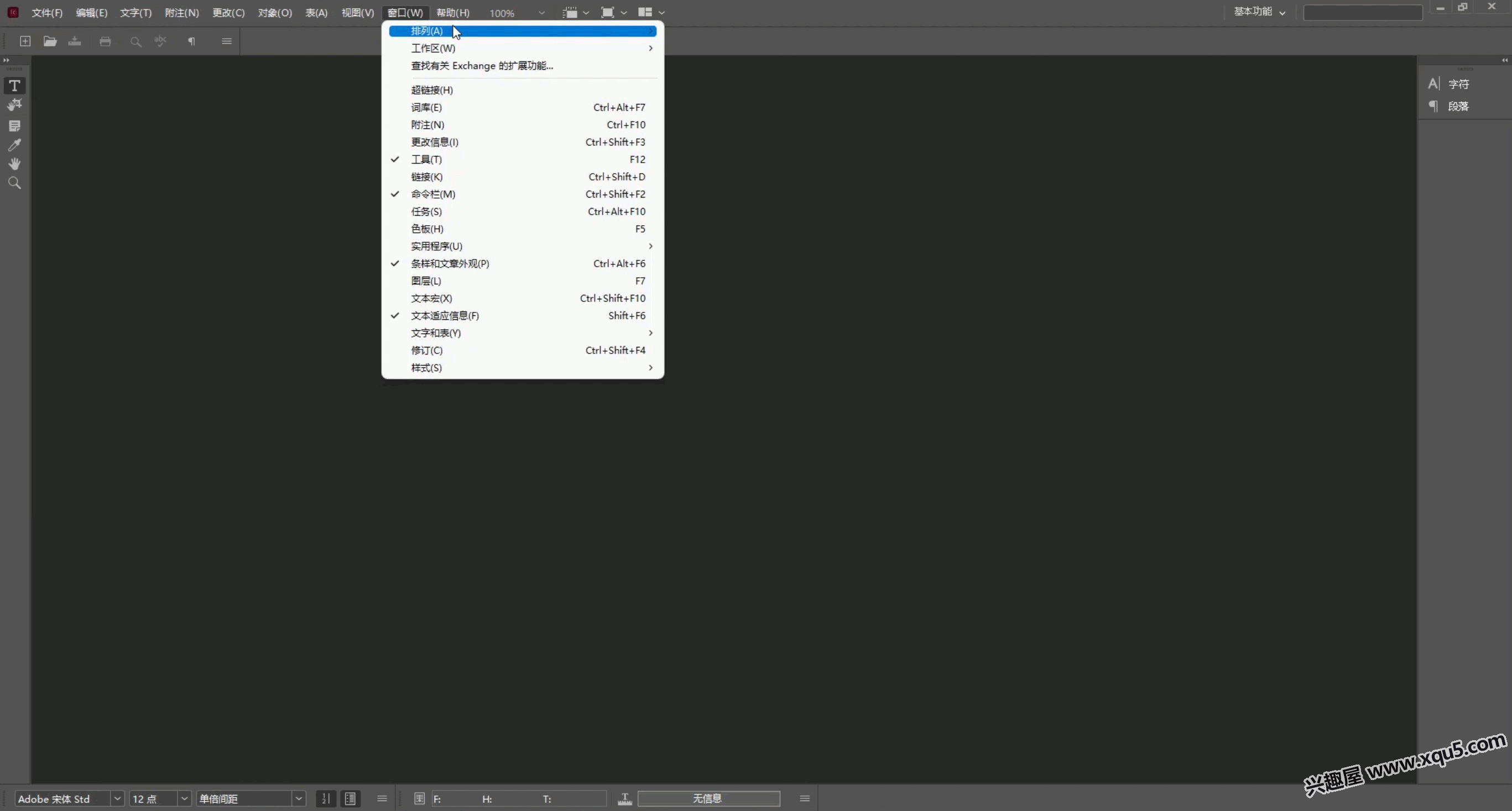Open the 单倍间距 line spacing dropdown

point(299,799)
